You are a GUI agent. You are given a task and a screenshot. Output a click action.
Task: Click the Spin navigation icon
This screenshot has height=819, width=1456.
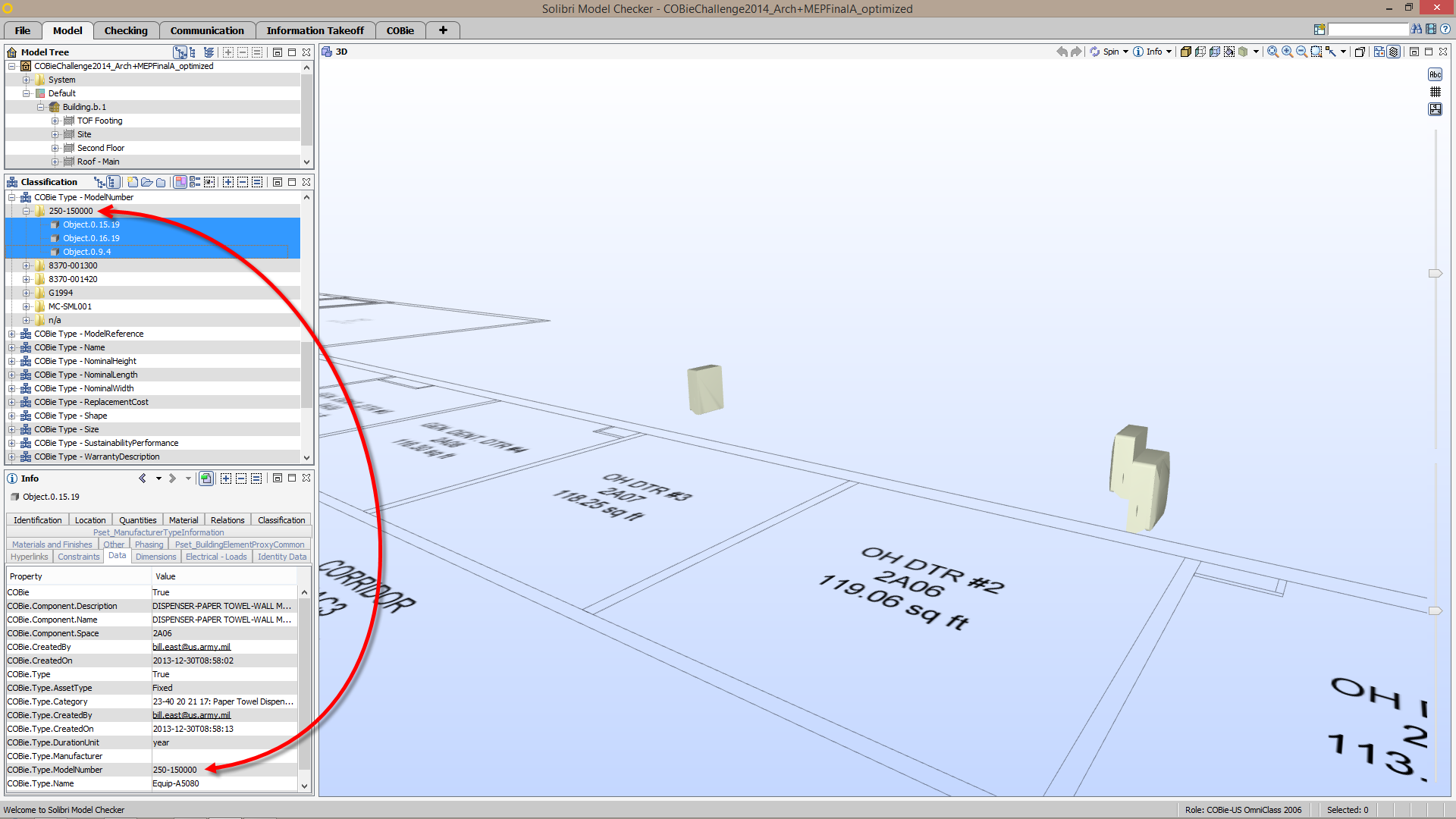(1095, 52)
